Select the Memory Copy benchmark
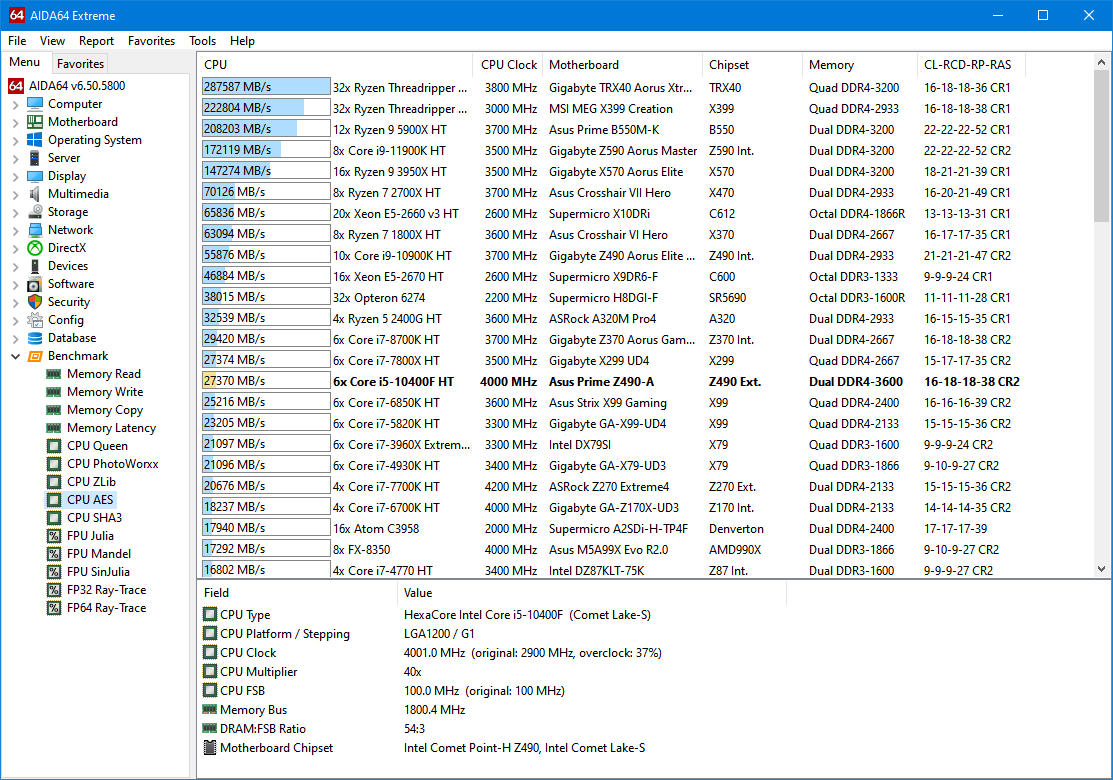 coord(105,410)
